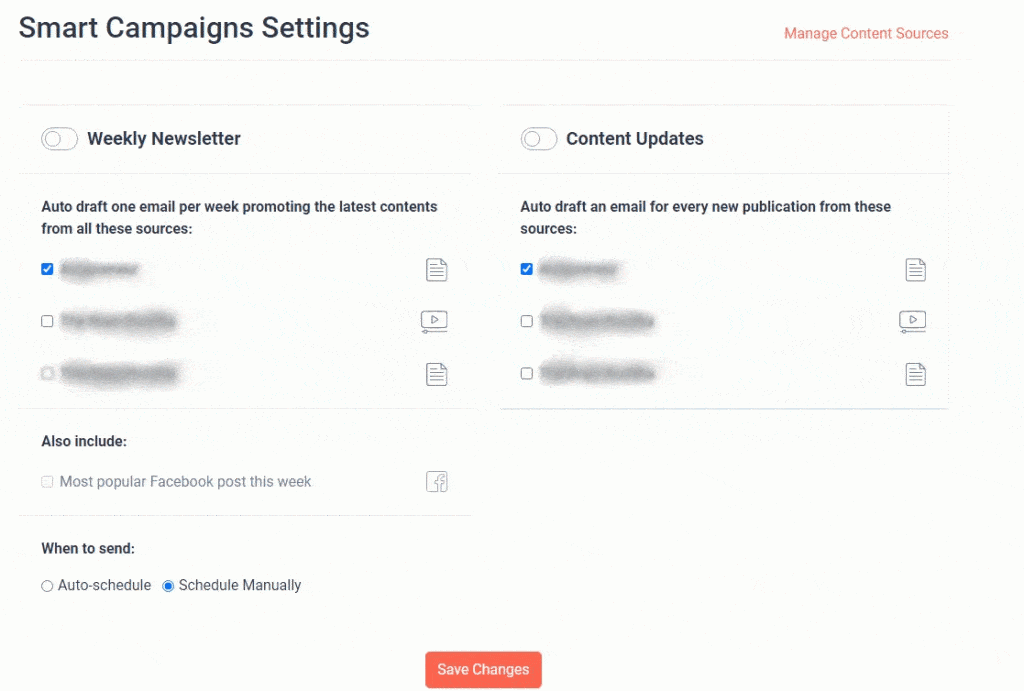Tick Most popular Facebook post checkbox

47,482
